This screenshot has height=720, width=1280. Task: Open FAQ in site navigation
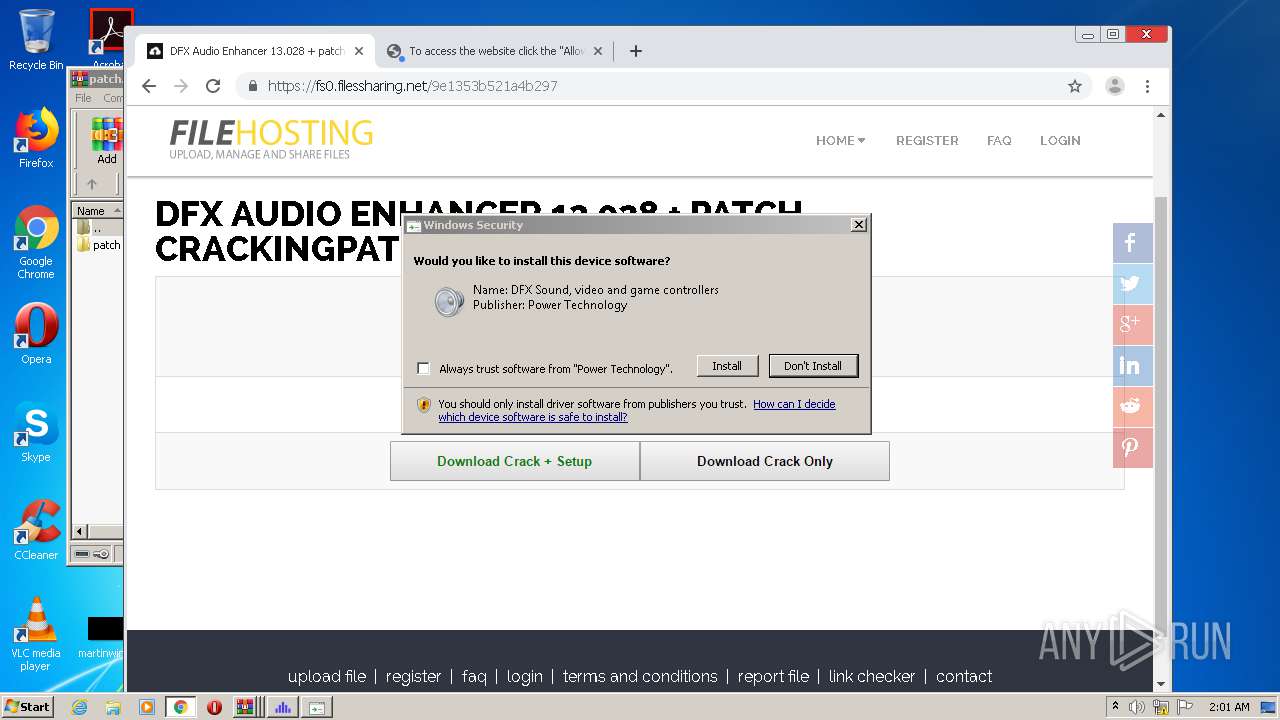coord(999,140)
